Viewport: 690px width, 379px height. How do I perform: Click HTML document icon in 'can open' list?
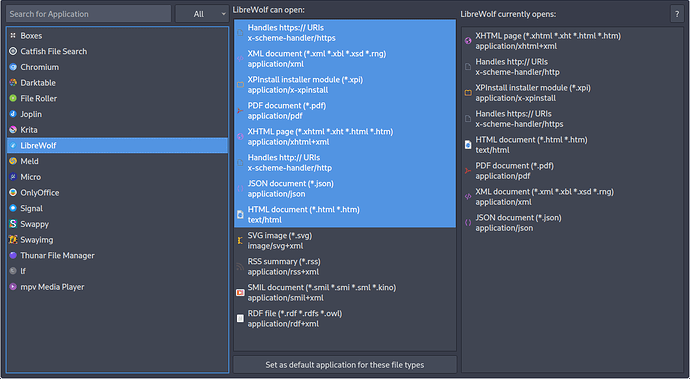coord(240,214)
